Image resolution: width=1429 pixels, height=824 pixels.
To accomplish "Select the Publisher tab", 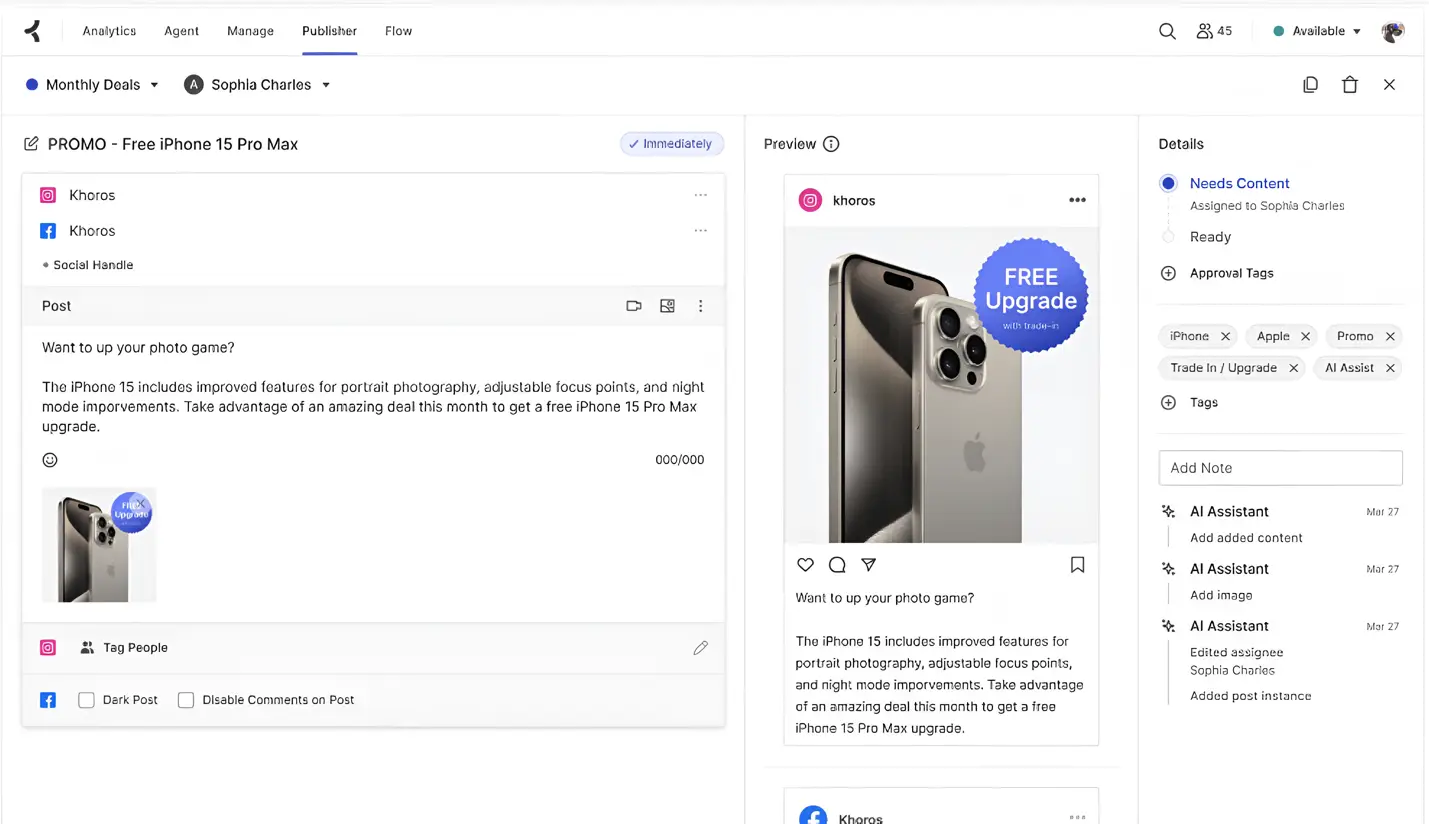I will tap(329, 31).
